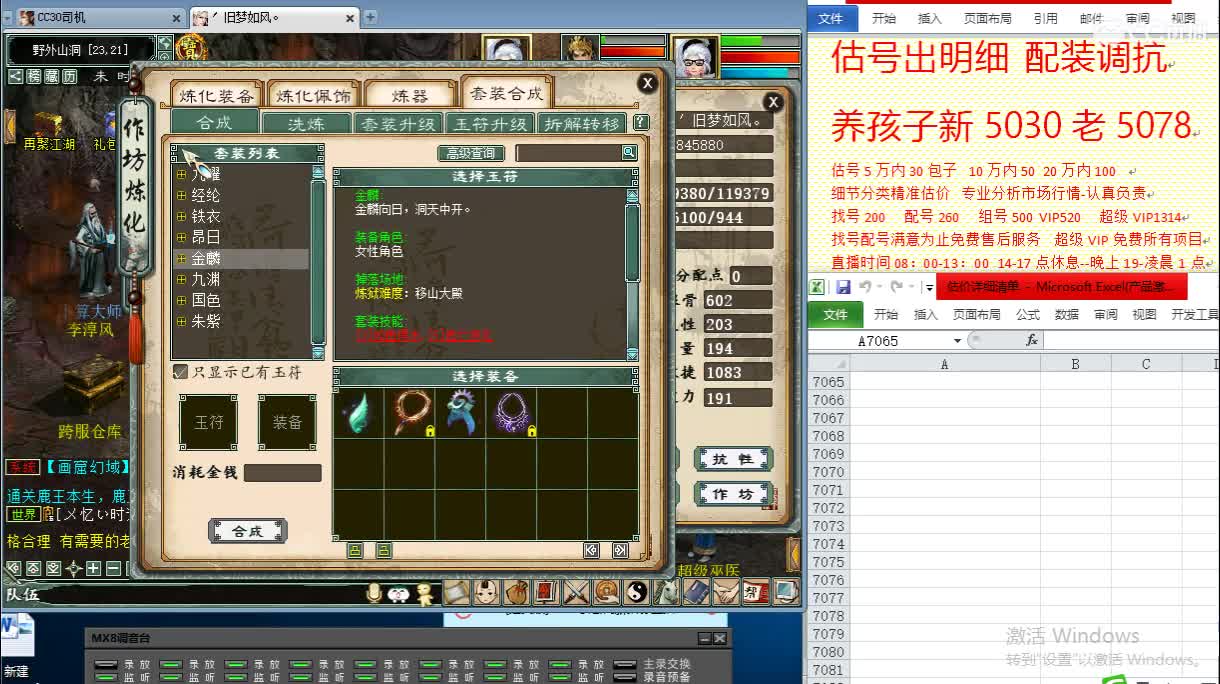This screenshot has width=1220, height=684.
Task: Open the question mark help icon
Action: click(641, 123)
